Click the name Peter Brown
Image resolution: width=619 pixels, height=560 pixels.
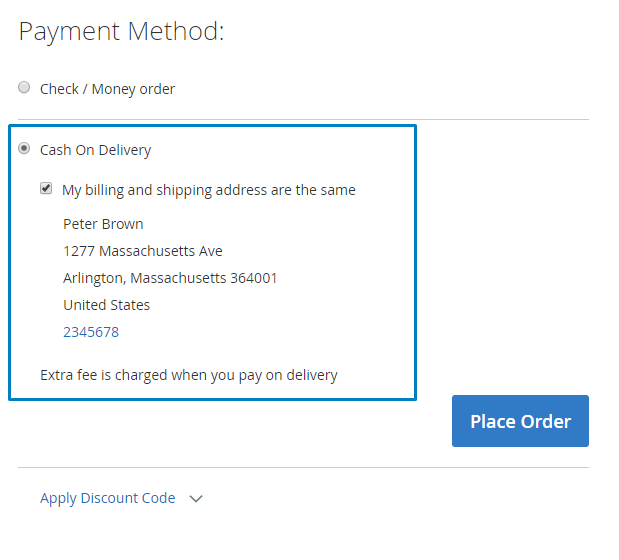click(x=103, y=224)
